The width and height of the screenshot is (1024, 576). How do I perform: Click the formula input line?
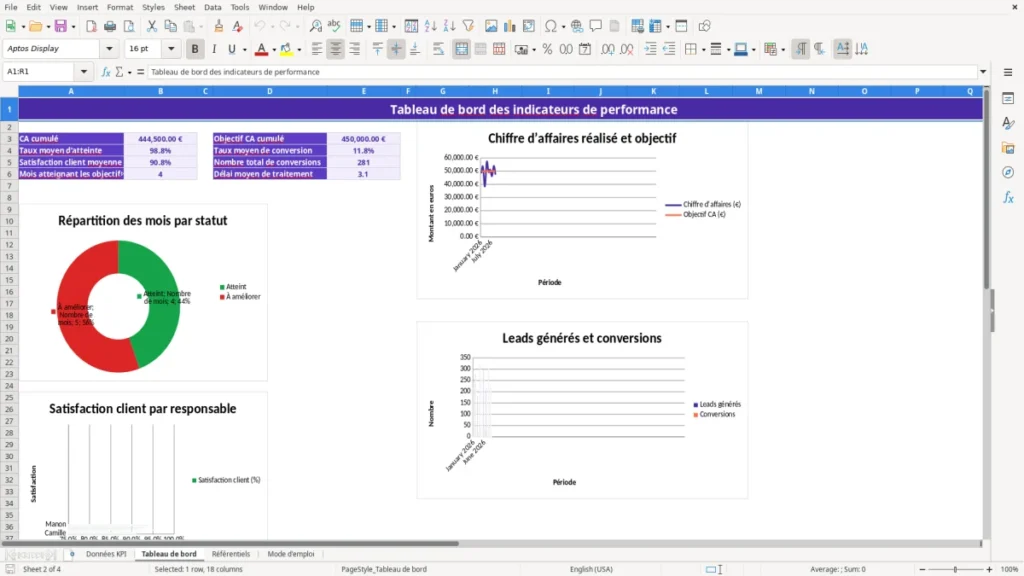point(562,72)
